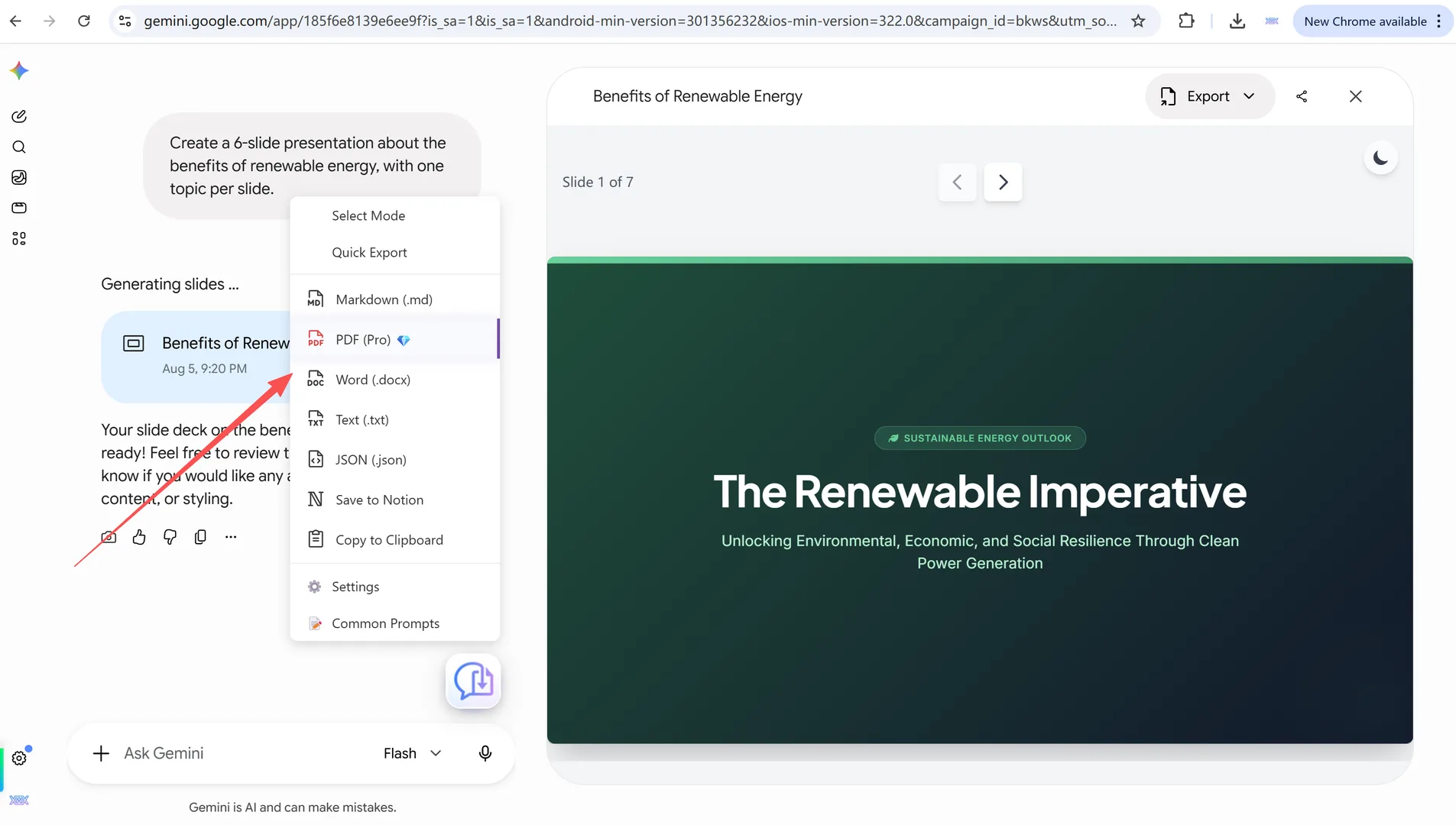Viewport: 1456px width, 825px height.
Task: Choose Save to Notion
Action: point(395,500)
